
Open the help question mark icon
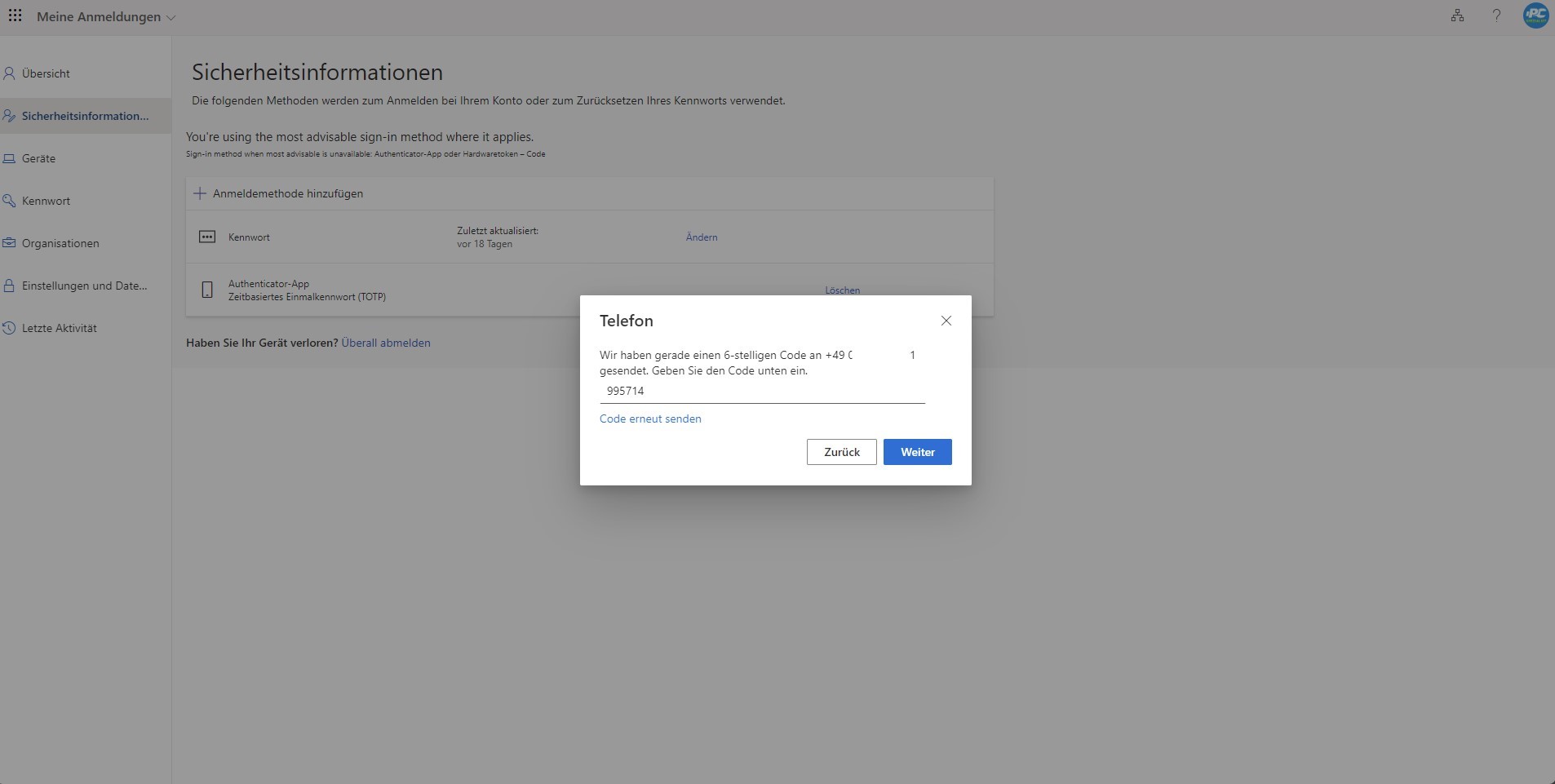coord(1496,16)
